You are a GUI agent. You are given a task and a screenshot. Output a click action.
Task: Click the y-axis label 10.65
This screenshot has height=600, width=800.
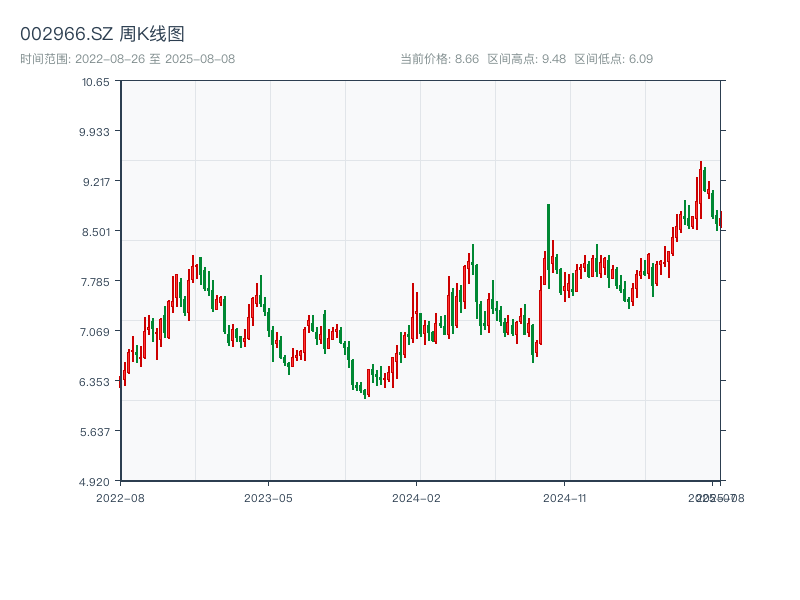point(95,82)
